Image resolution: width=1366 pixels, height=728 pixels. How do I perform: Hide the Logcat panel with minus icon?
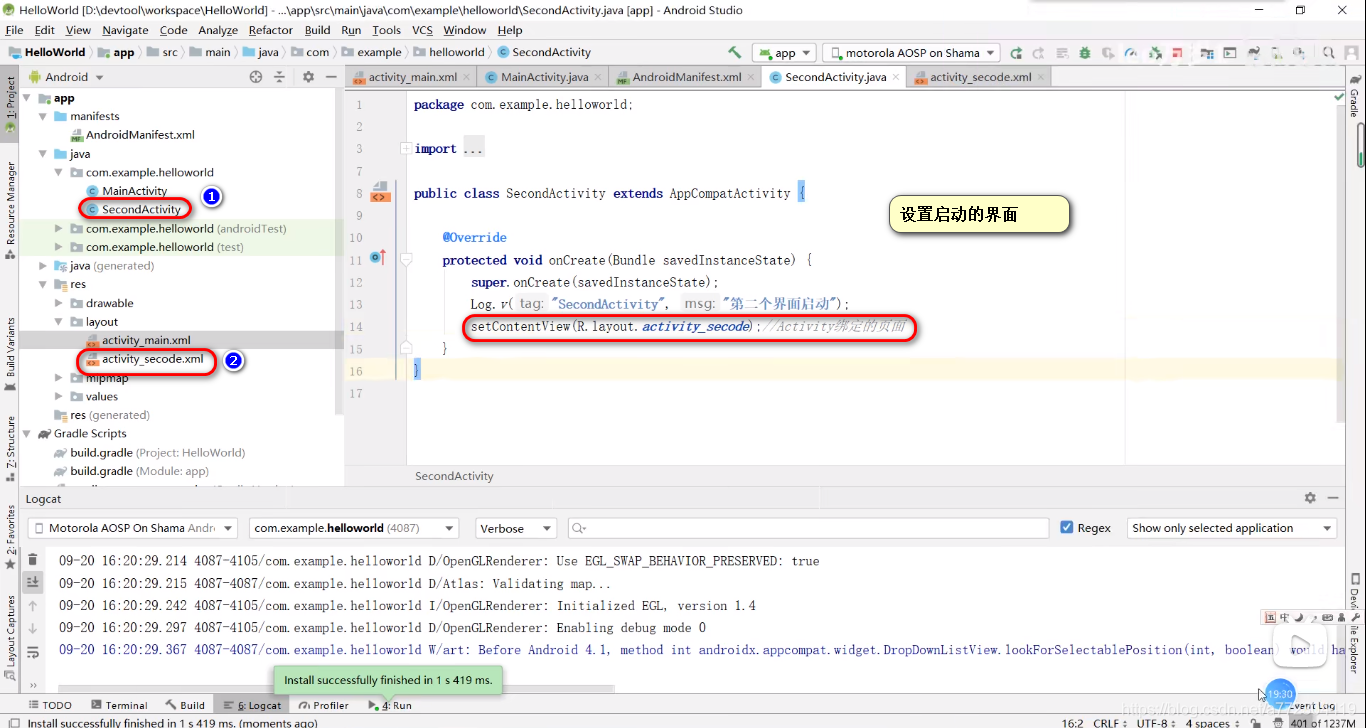[1333, 498]
